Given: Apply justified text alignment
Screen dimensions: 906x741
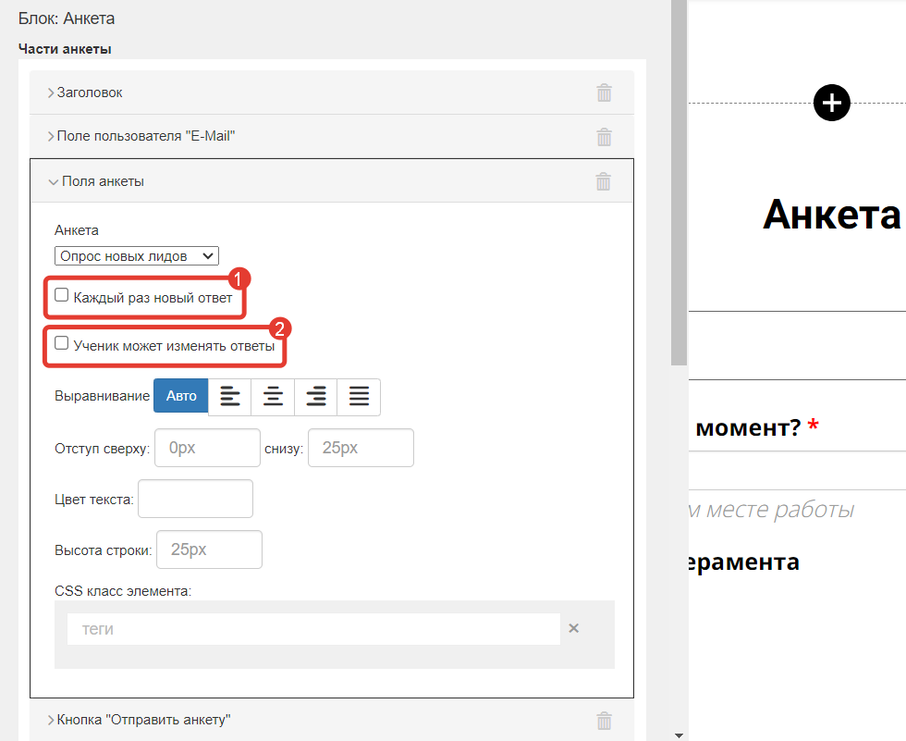Looking at the screenshot, I should 359,397.
